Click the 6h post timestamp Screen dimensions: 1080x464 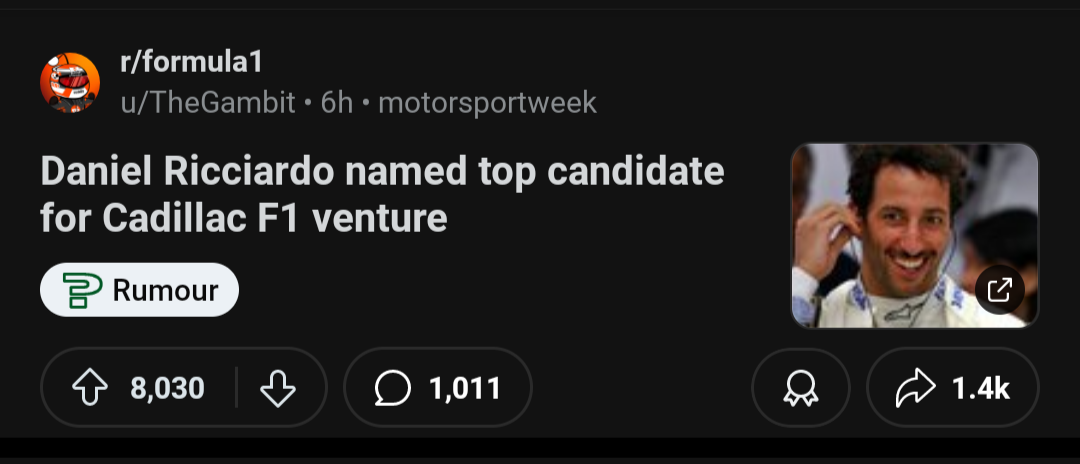337,102
